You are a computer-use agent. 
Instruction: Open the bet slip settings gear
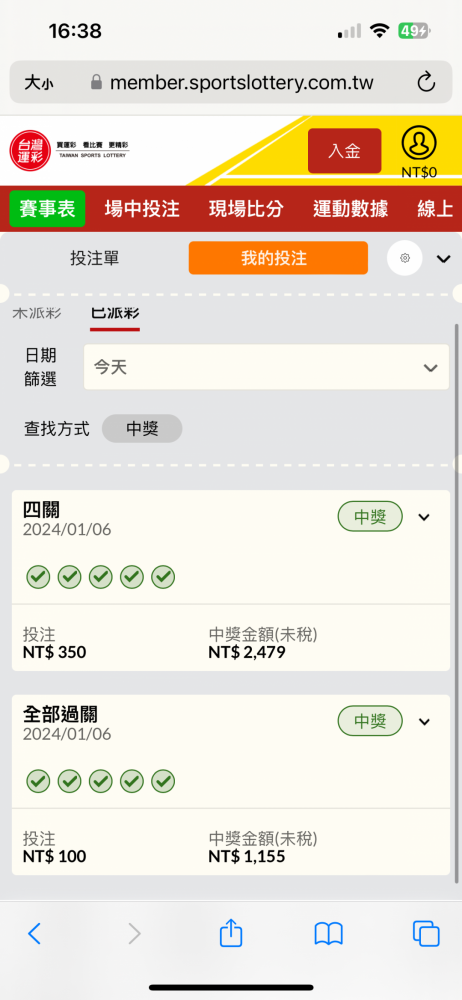[405, 258]
